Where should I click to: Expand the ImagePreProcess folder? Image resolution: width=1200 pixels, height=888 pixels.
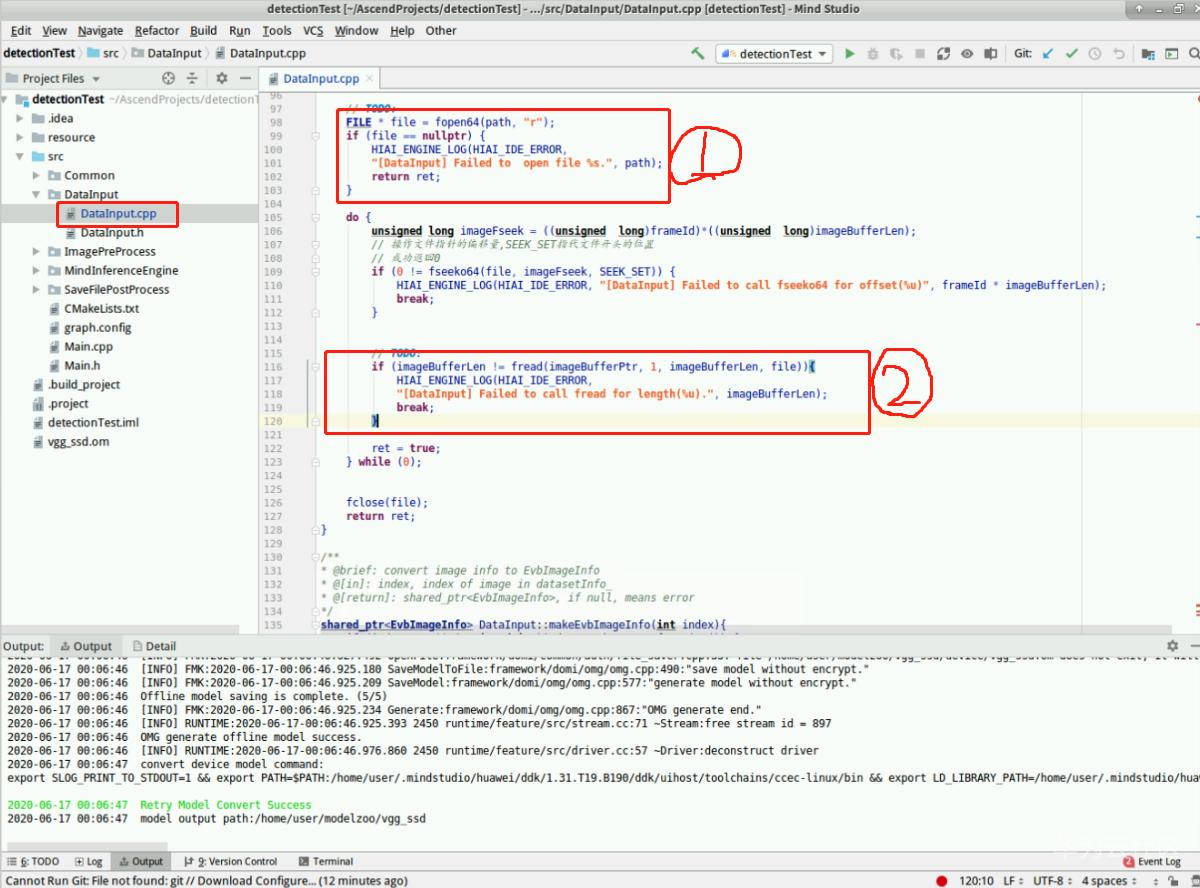pos(37,251)
